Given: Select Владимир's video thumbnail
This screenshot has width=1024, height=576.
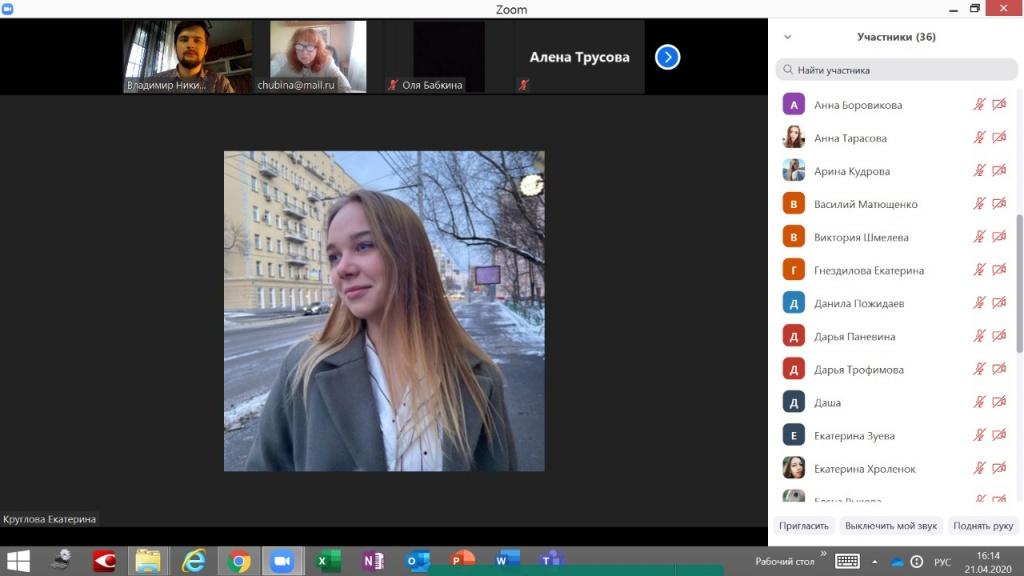Looking at the screenshot, I should pyautogui.click(x=187, y=57).
